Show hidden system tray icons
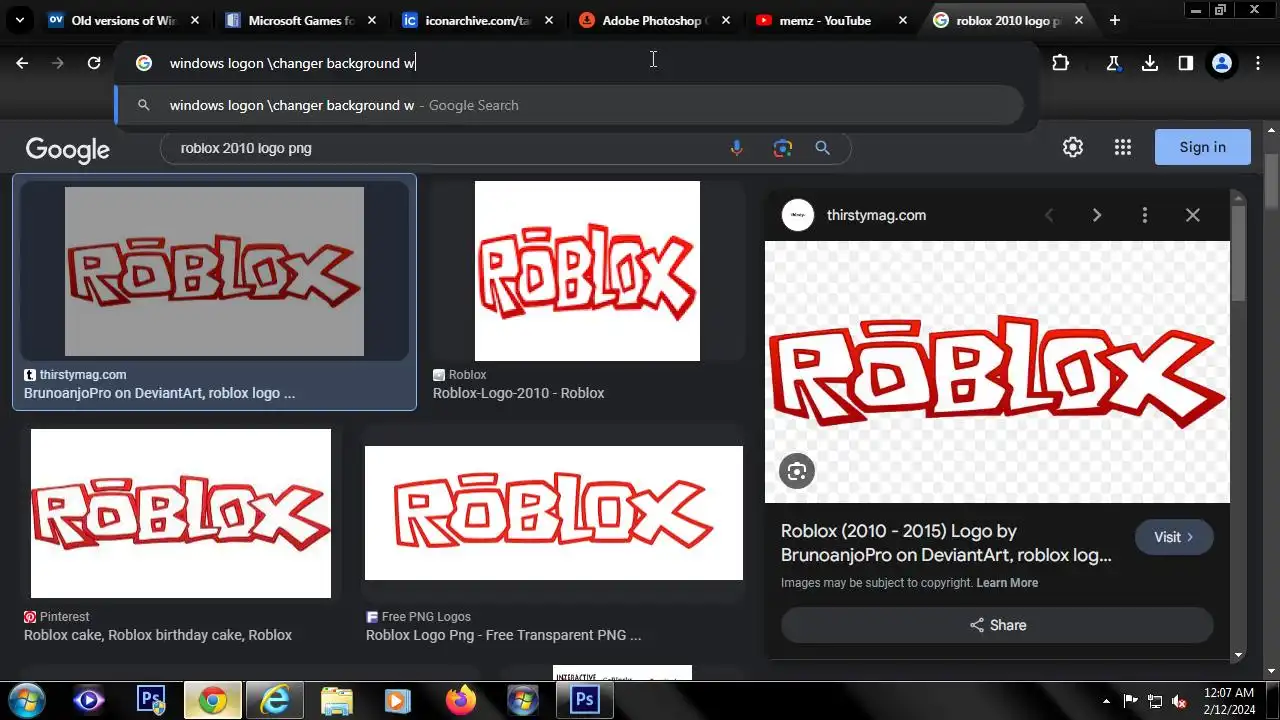The image size is (1280, 720). (x=1106, y=701)
